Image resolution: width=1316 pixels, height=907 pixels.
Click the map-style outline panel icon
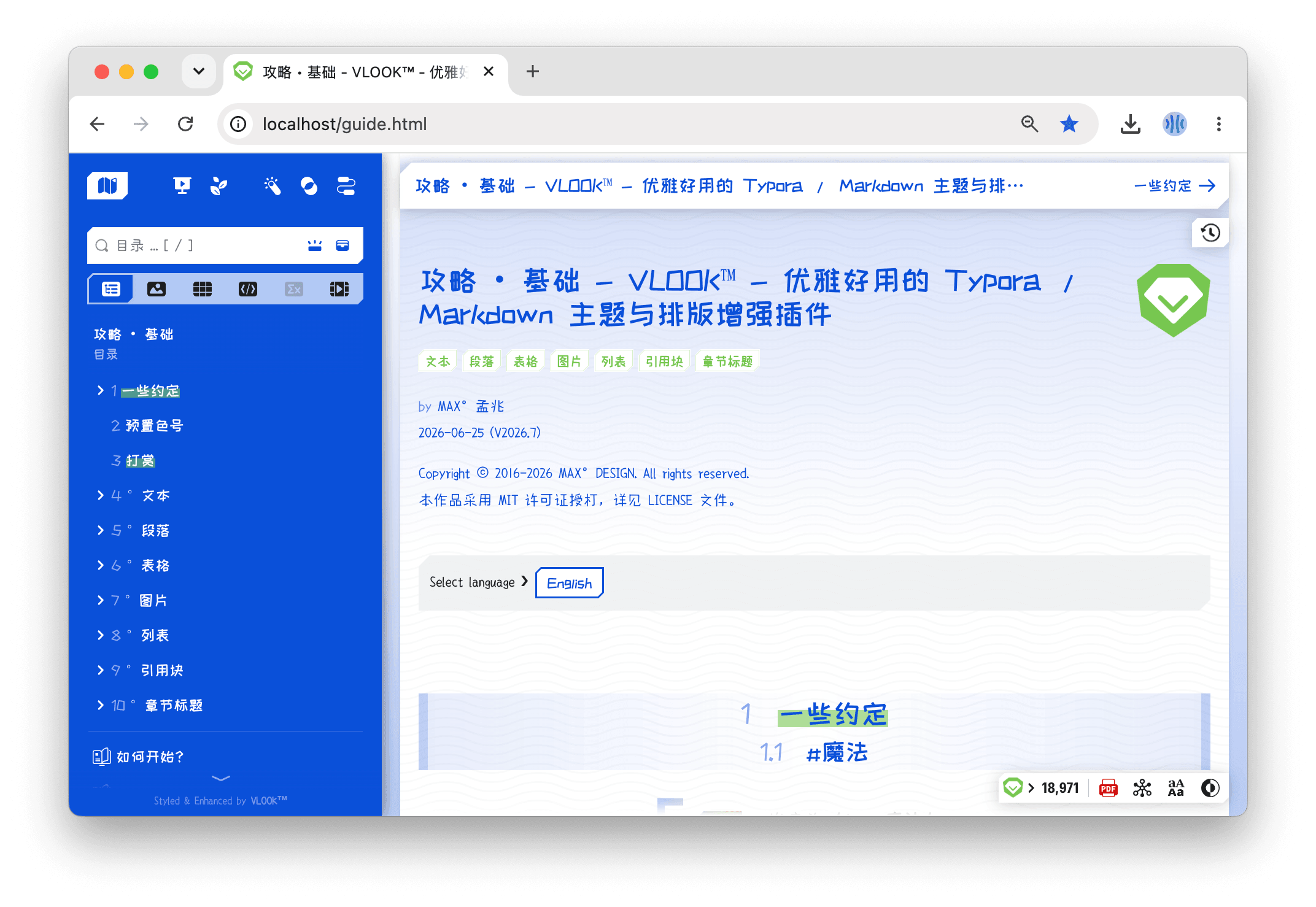point(107,185)
